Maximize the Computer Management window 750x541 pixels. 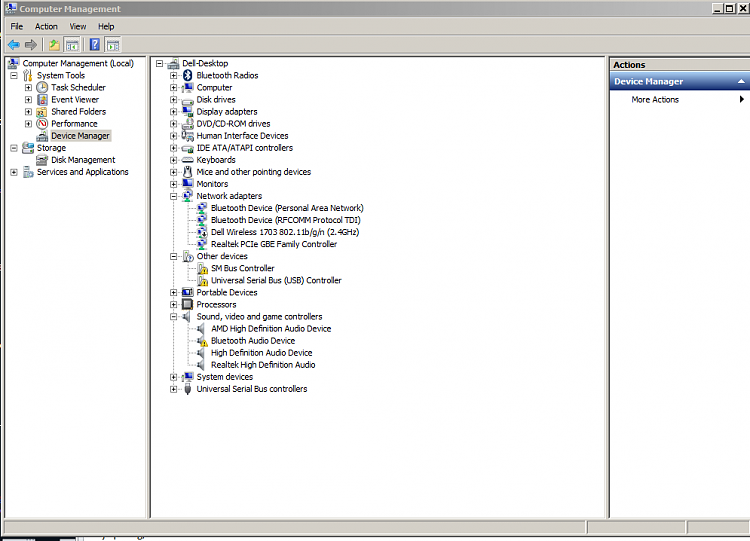(729, 9)
